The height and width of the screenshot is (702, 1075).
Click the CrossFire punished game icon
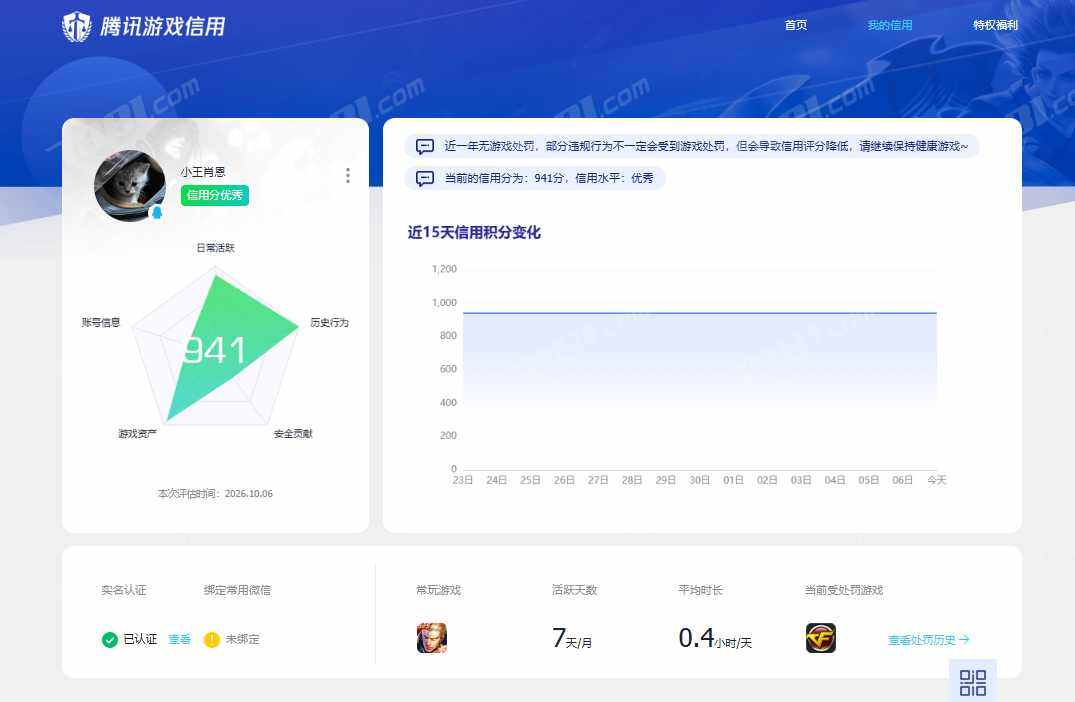tap(821, 638)
